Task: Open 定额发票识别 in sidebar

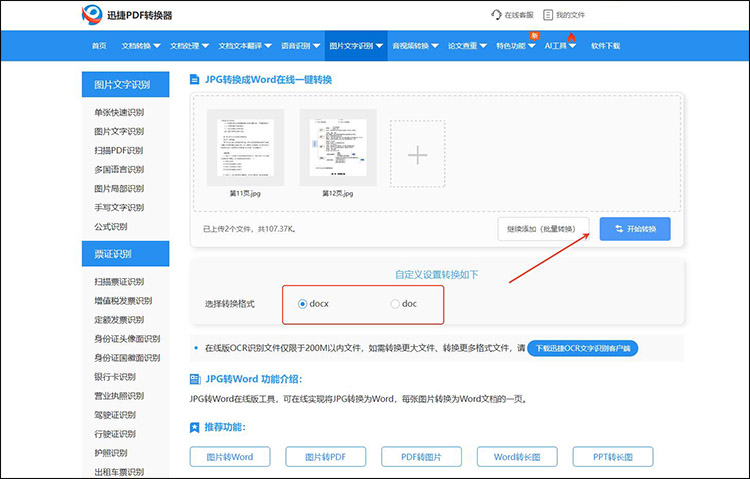Action: coord(119,320)
